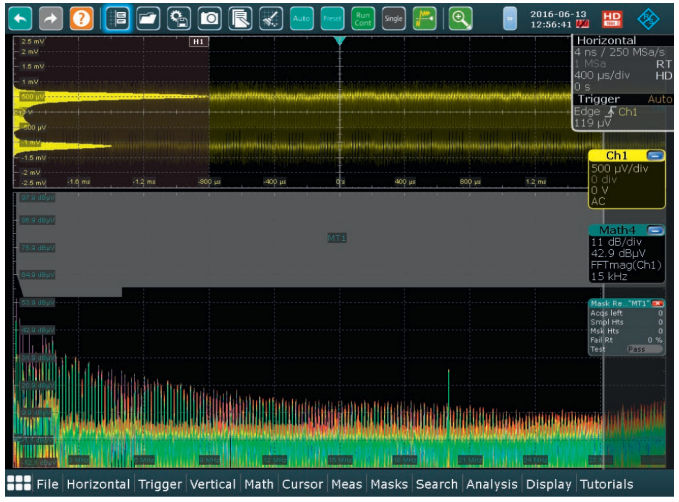
Task: Click the trigger position marker above waveform
Action: tap(340, 41)
